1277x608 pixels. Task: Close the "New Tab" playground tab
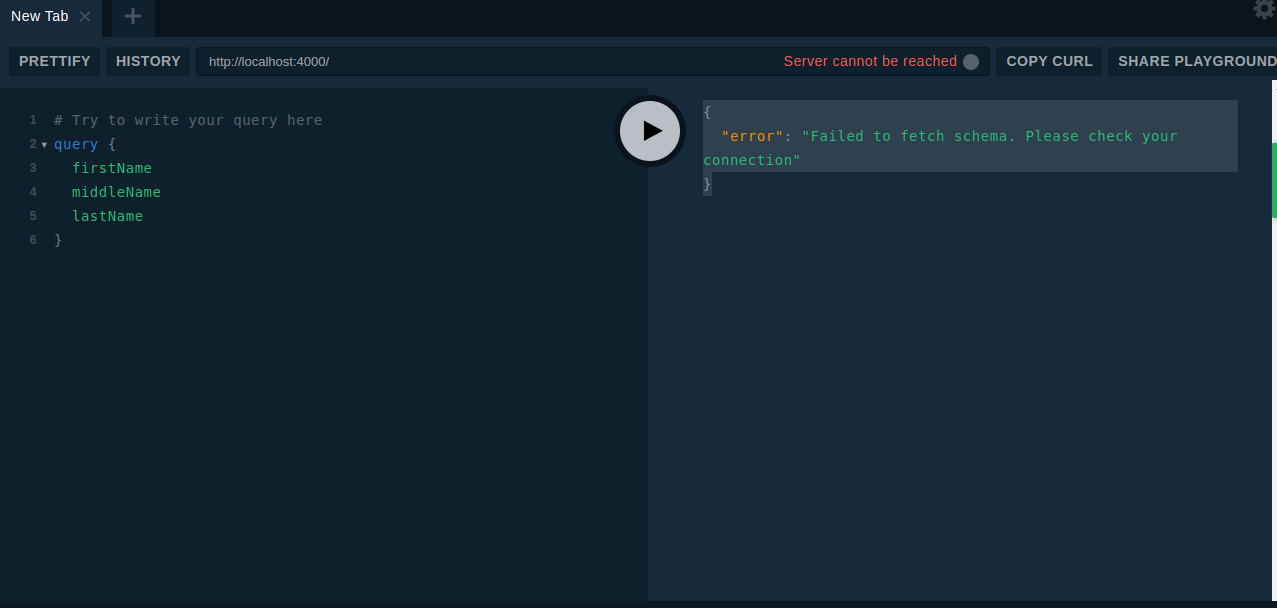84,16
